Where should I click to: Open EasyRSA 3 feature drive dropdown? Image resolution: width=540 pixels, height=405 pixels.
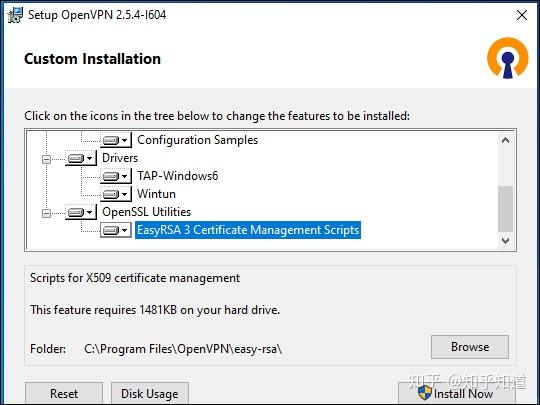point(116,230)
